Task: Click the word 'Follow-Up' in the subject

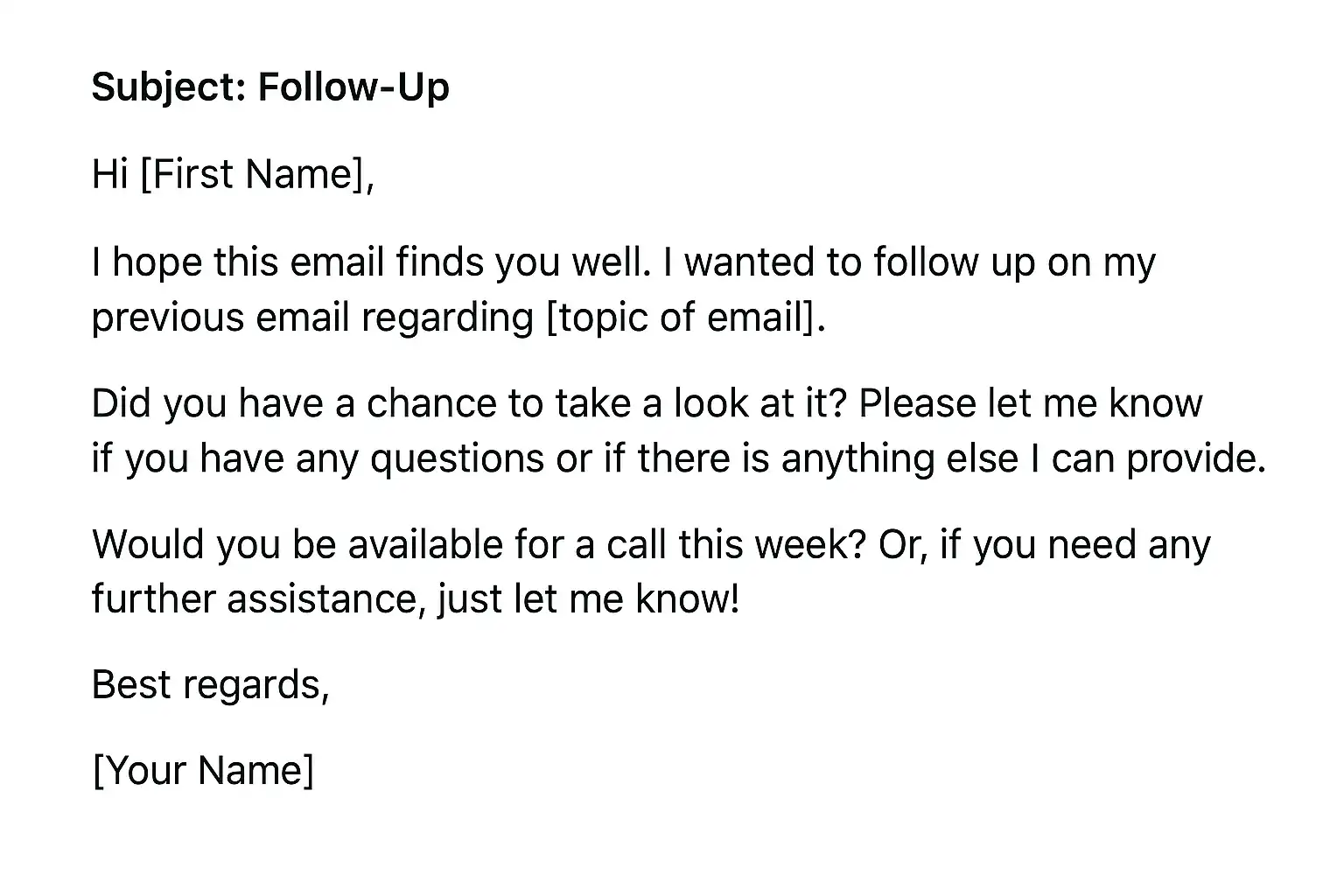Action: click(353, 87)
